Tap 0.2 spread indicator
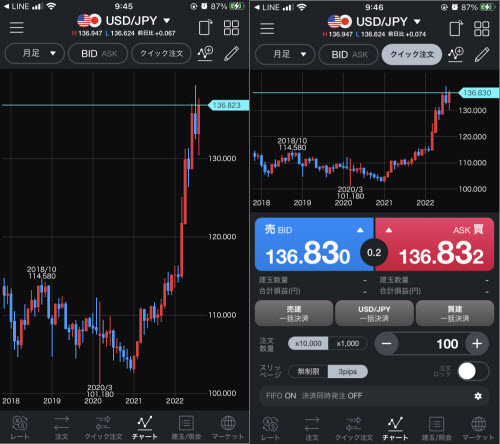 coord(374,253)
